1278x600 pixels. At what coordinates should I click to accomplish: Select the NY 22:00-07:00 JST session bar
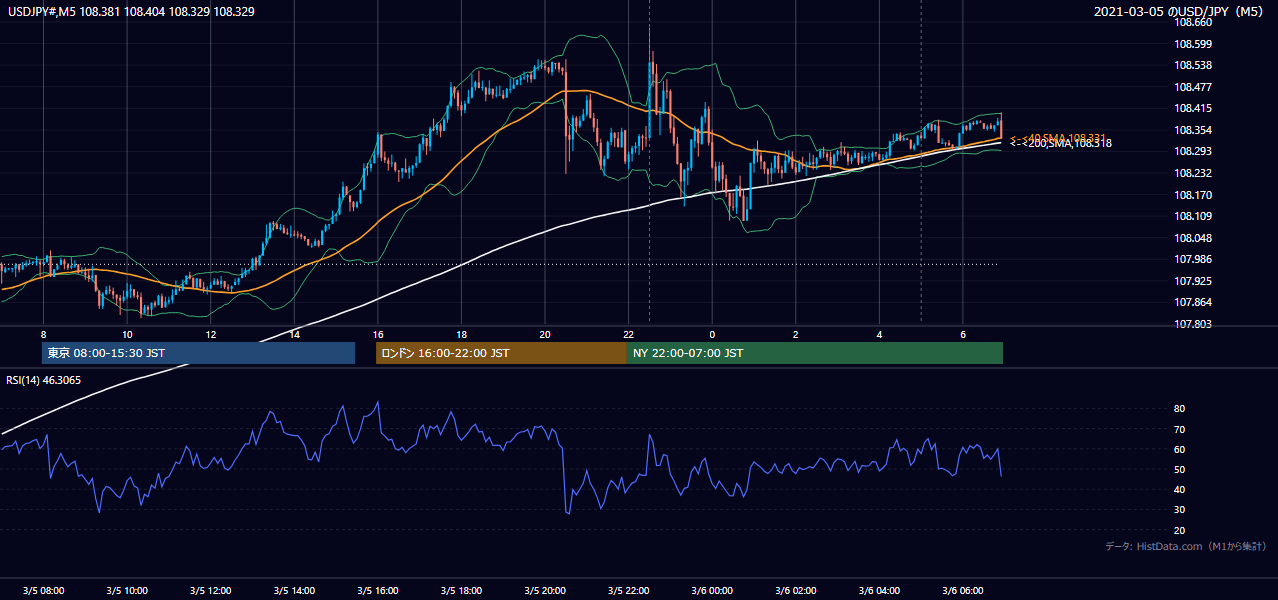tap(815, 353)
